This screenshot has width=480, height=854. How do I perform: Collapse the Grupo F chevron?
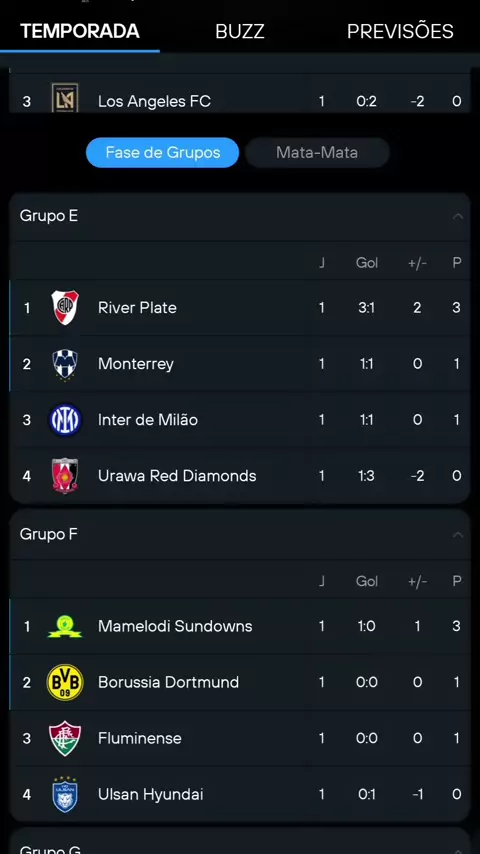458,534
